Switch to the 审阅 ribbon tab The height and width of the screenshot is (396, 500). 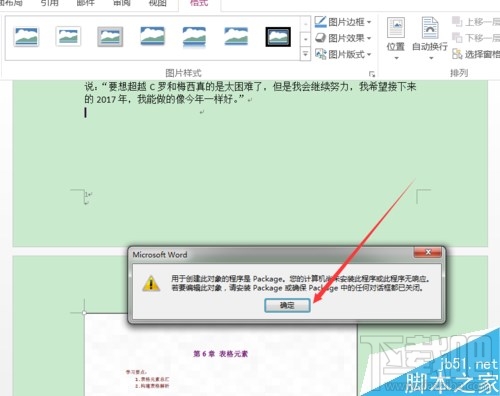[x=121, y=3]
